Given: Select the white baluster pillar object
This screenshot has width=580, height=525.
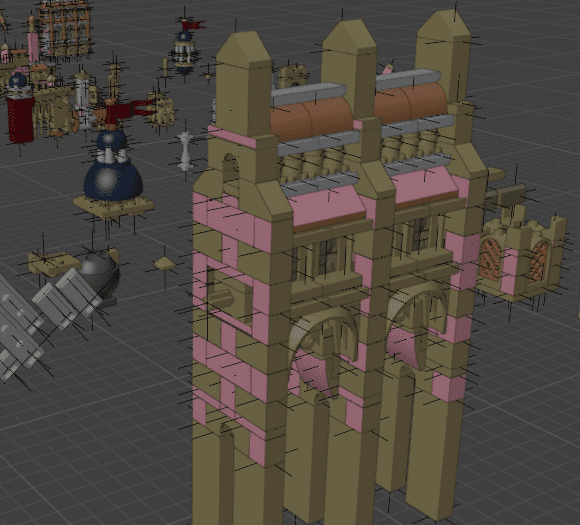Looking at the screenshot, I should tap(185, 151).
